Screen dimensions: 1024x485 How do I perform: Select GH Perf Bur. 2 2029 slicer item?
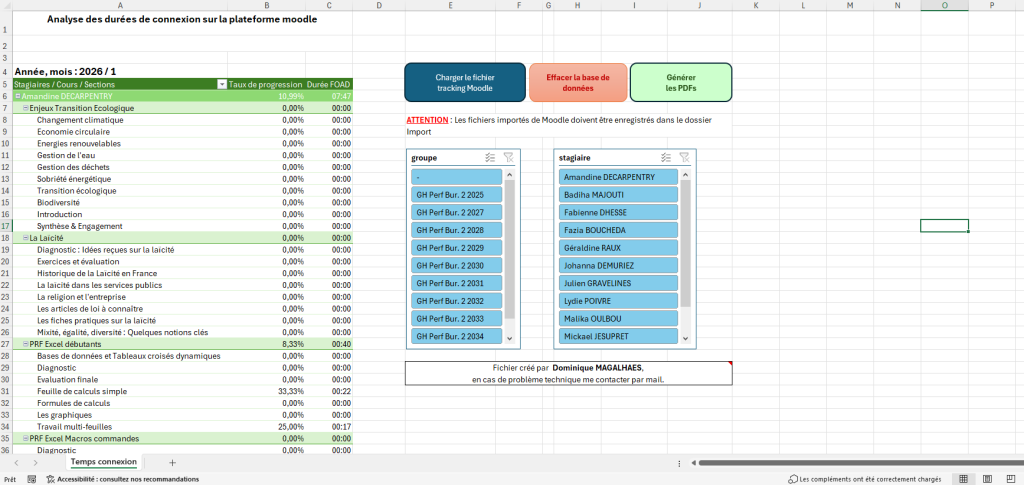pos(456,248)
